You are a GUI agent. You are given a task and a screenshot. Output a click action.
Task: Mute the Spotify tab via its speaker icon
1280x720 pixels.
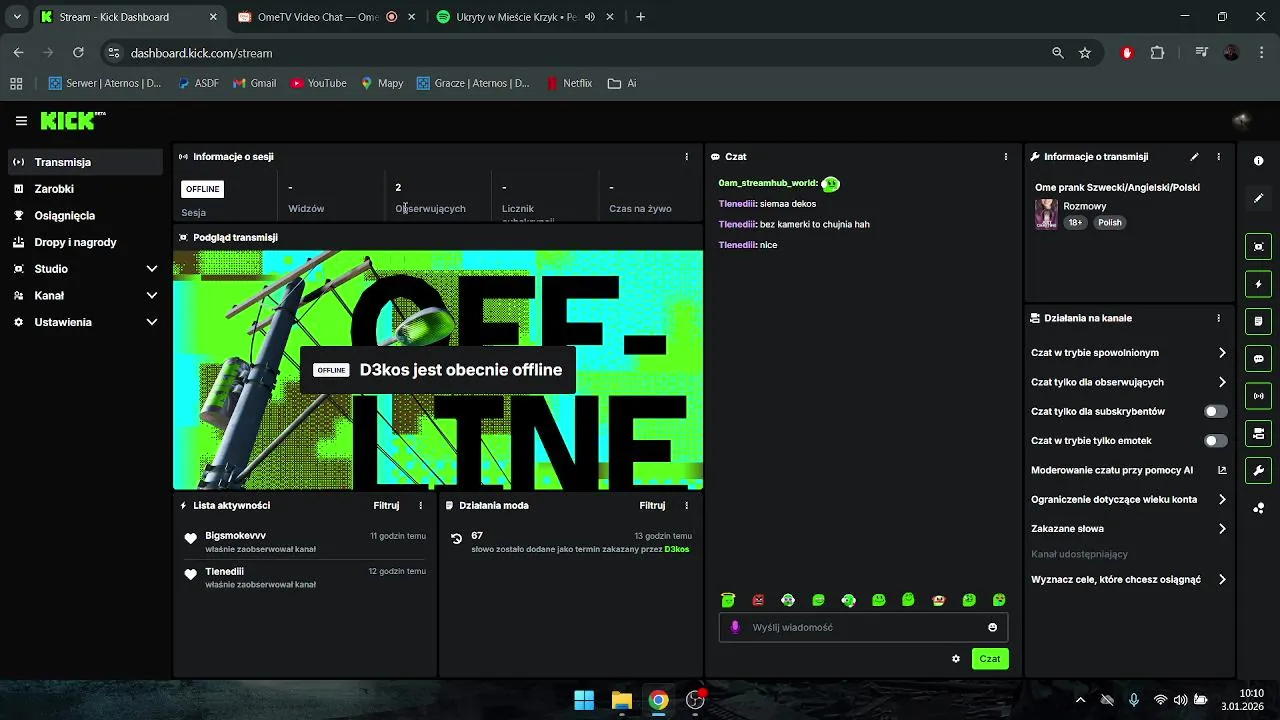tap(590, 17)
